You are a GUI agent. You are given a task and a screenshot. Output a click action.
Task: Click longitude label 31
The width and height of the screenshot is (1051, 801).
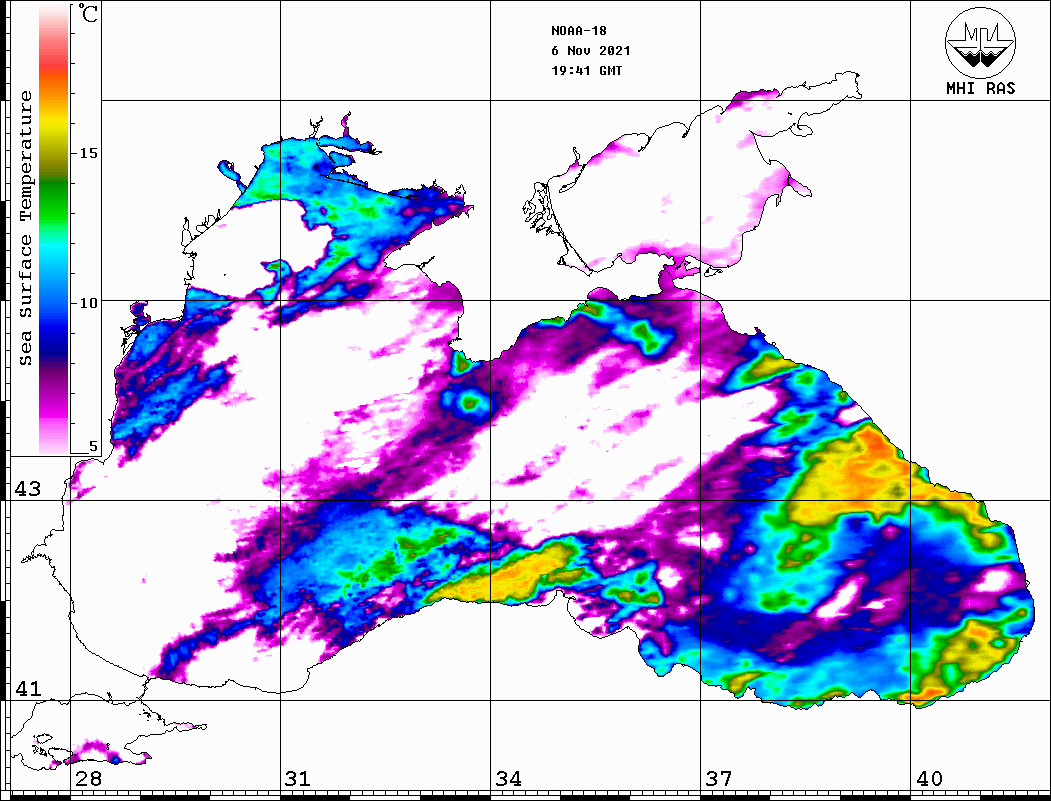coord(298,778)
